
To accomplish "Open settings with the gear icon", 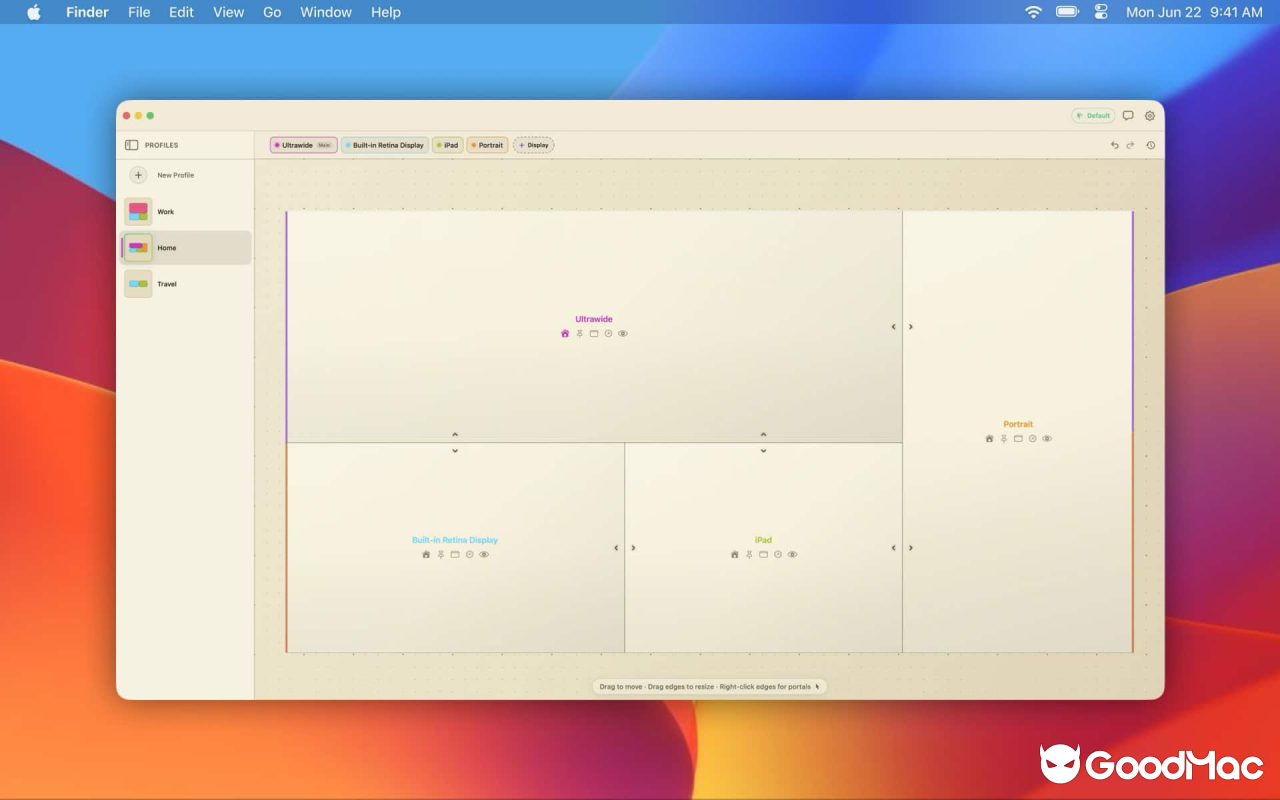I will click(x=1150, y=116).
